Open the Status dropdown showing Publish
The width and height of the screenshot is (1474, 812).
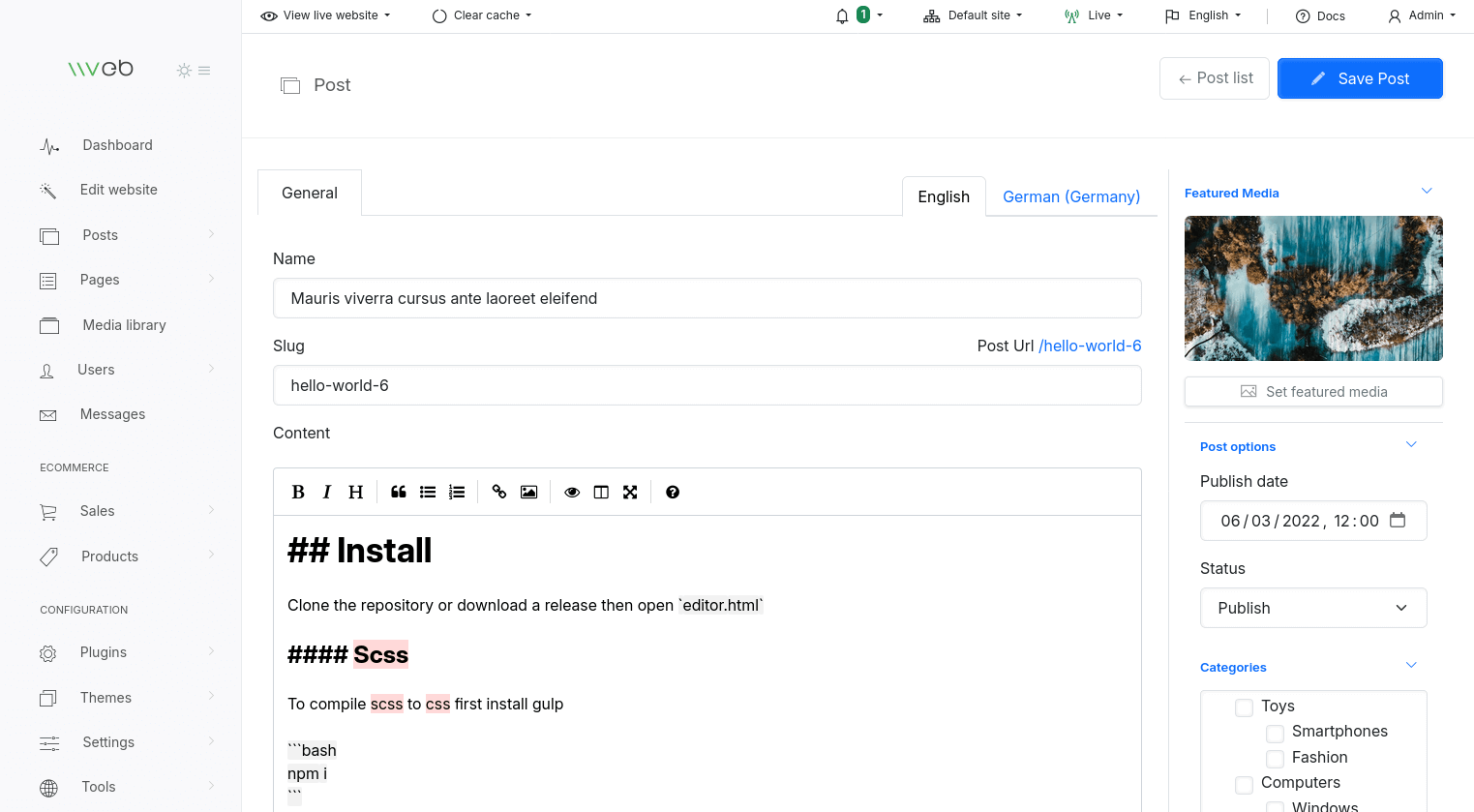click(1313, 608)
